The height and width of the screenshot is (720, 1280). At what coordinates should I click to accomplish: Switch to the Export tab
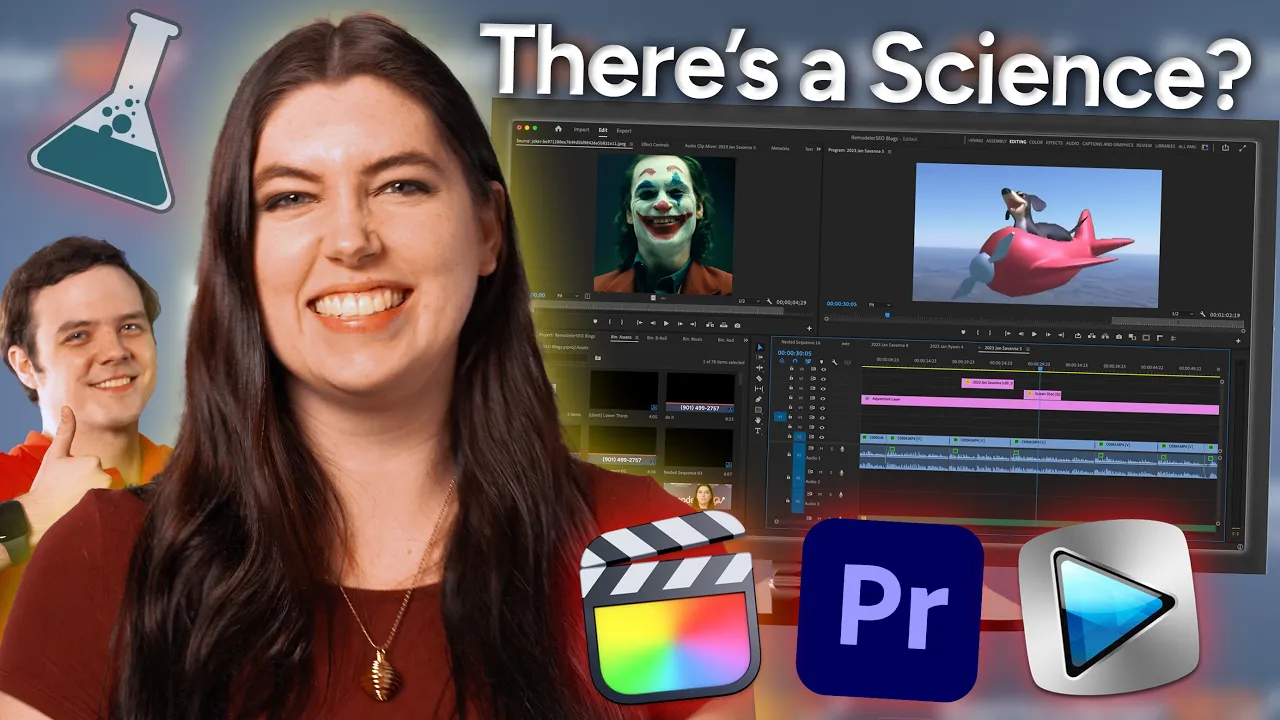(624, 131)
